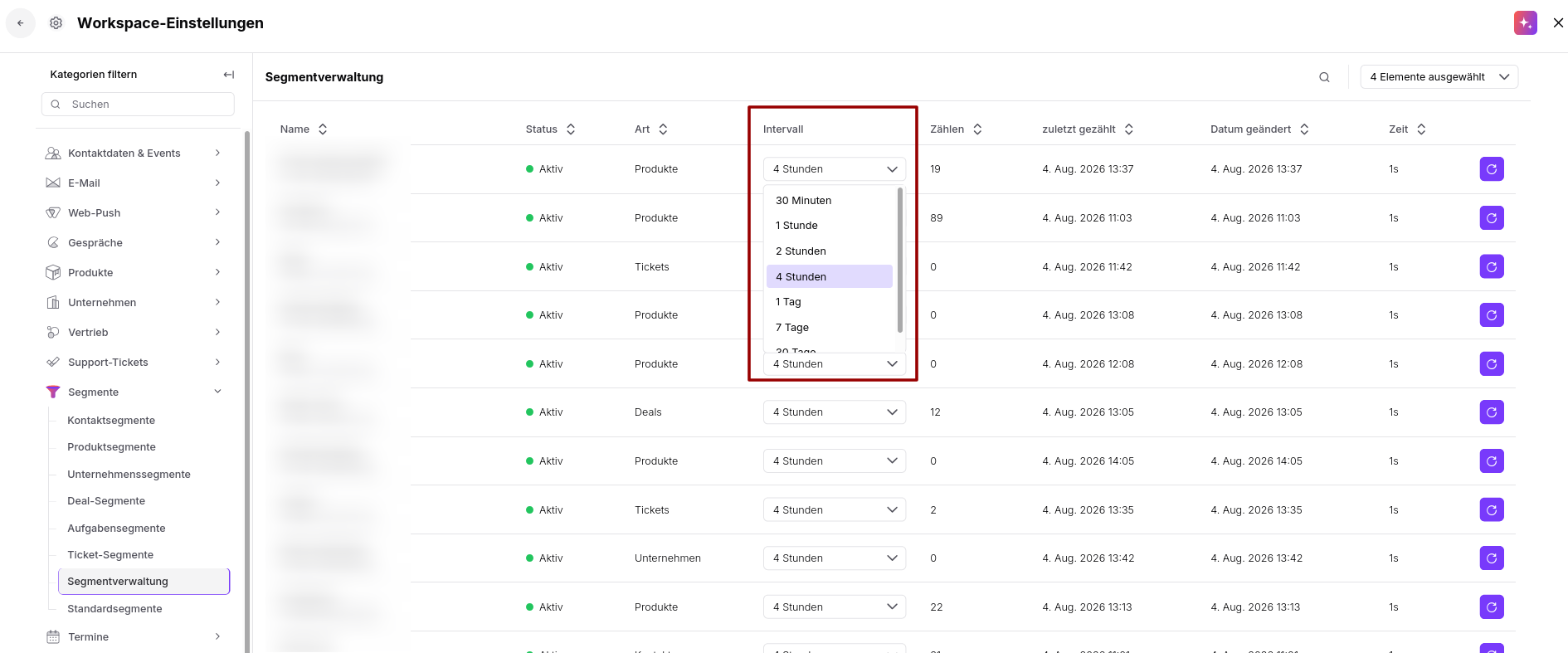Expand the Termine category
1568x653 pixels.
click(217, 636)
